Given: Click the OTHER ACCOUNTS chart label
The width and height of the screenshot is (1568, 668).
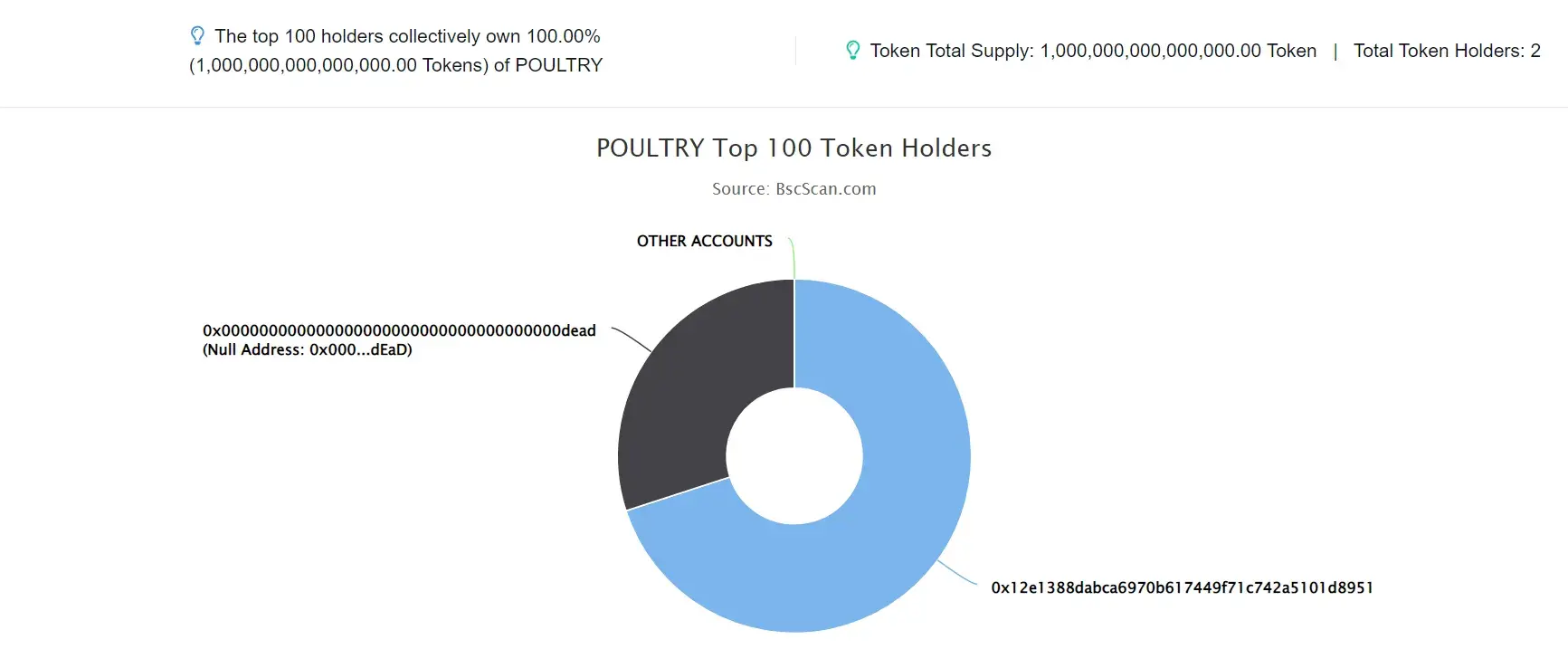Looking at the screenshot, I should tap(705, 241).
